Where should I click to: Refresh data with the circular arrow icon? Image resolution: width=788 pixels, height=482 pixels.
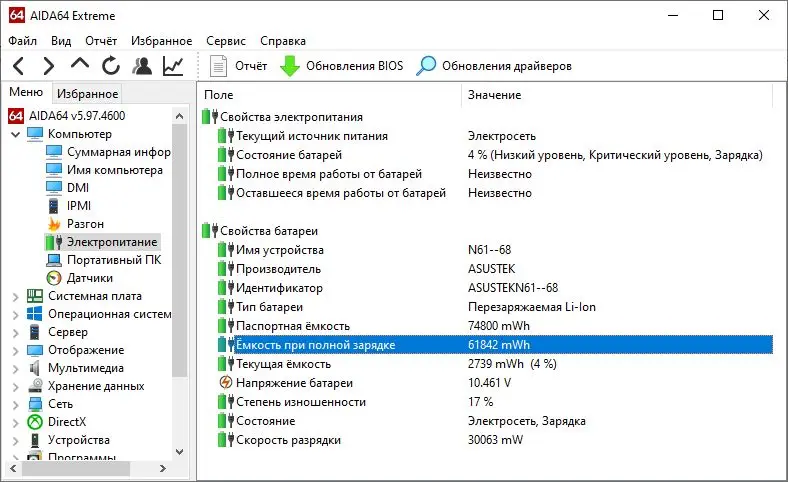(x=111, y=66)
